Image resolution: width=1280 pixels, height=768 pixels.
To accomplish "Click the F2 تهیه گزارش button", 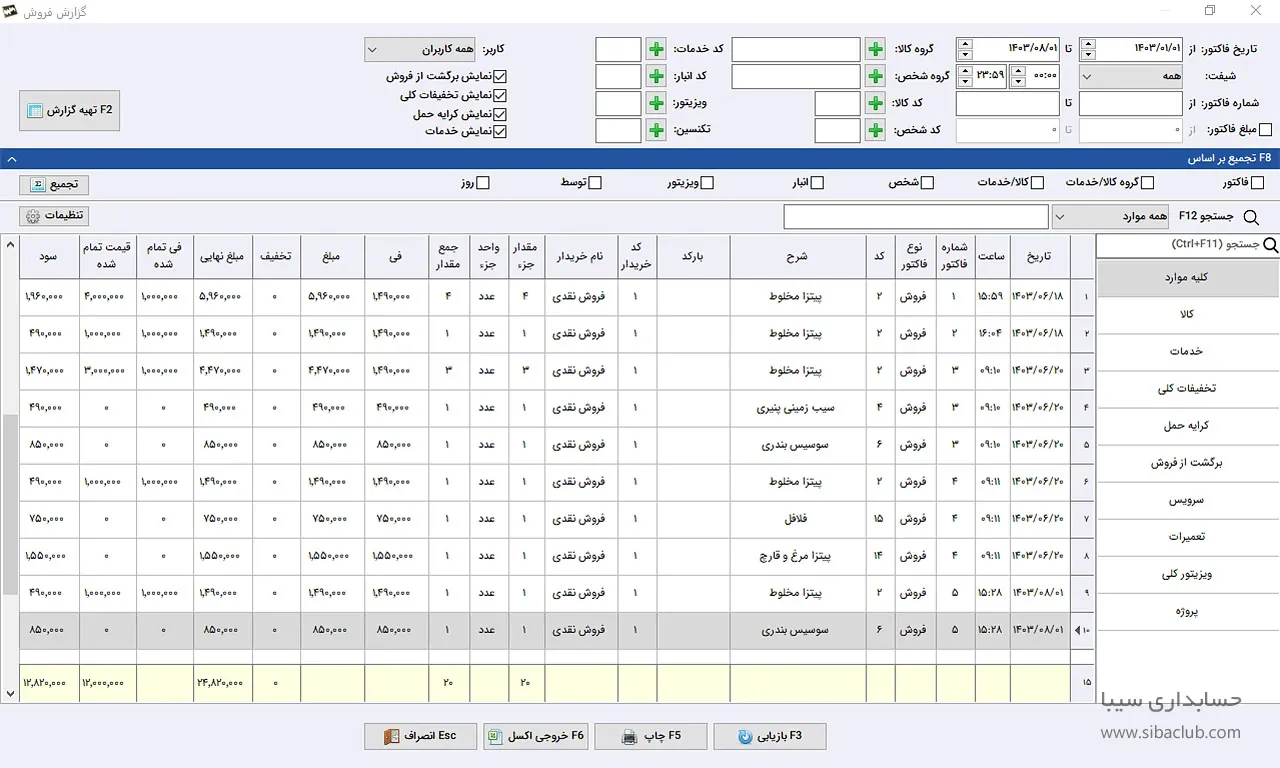I will pos(70,110).
